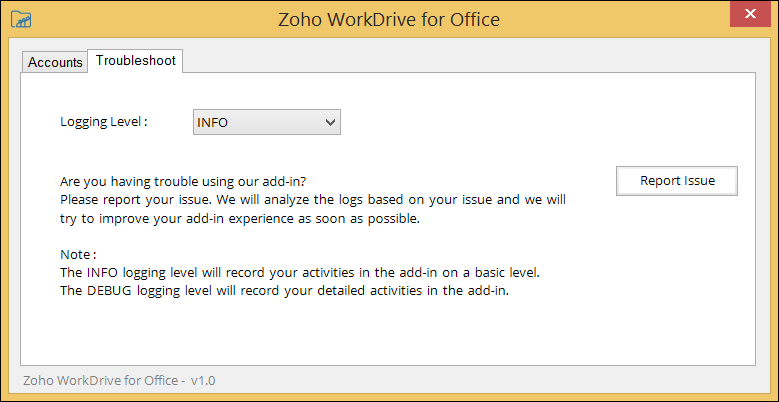Image resolution: width=779 pixels, height=402 pixels.
Task: Click the Zoho WorkDrive app icon in title bar
Action: click(x=20, y=18)
